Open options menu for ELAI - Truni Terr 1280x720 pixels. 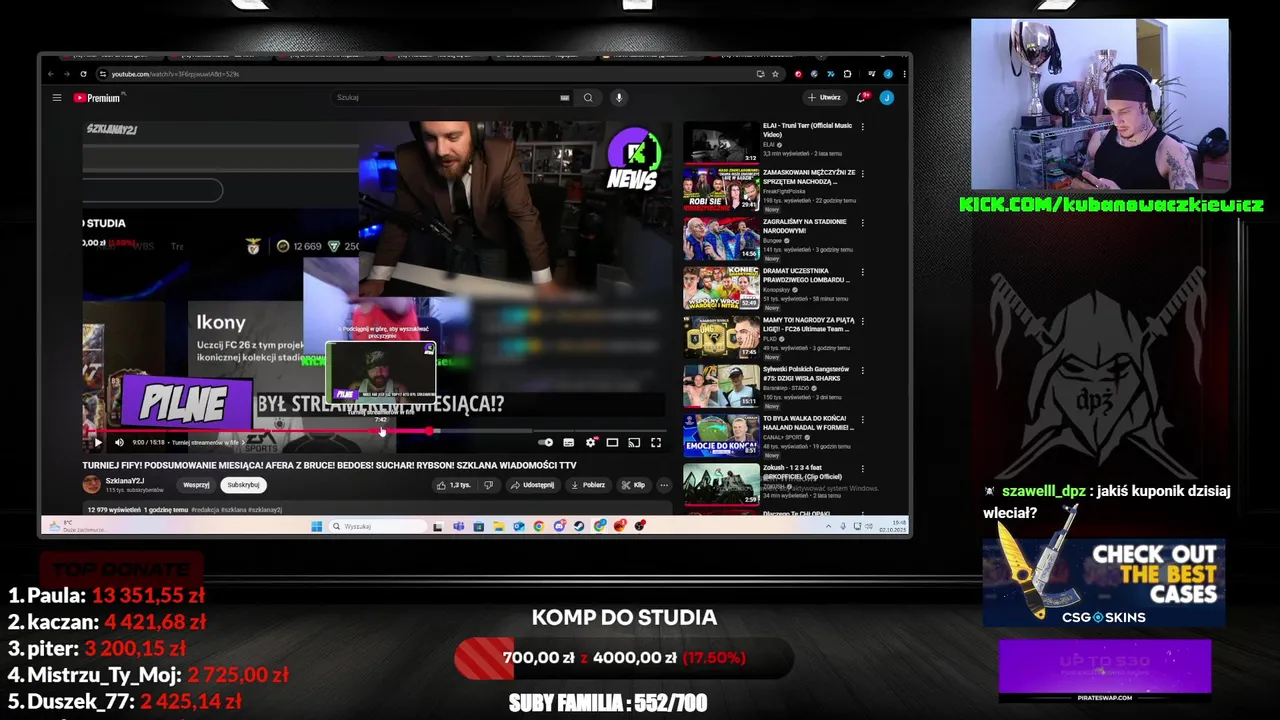[863, 127]
